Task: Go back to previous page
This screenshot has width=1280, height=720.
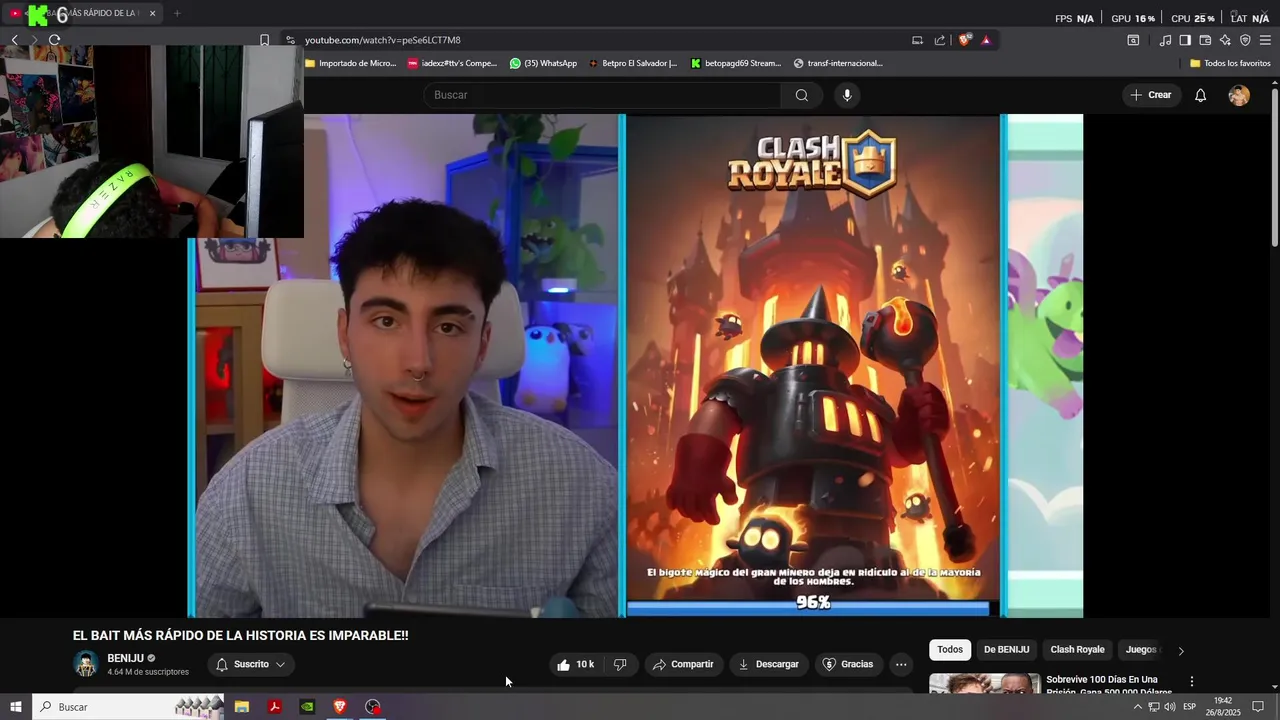Action: click(14, 40)
